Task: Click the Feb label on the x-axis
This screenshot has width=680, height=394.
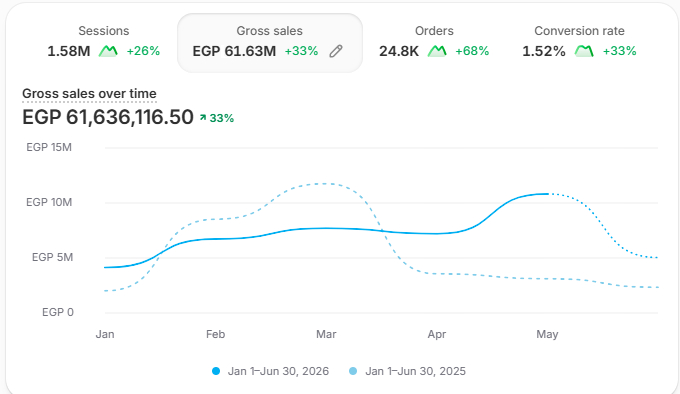Action: (216, 334)
